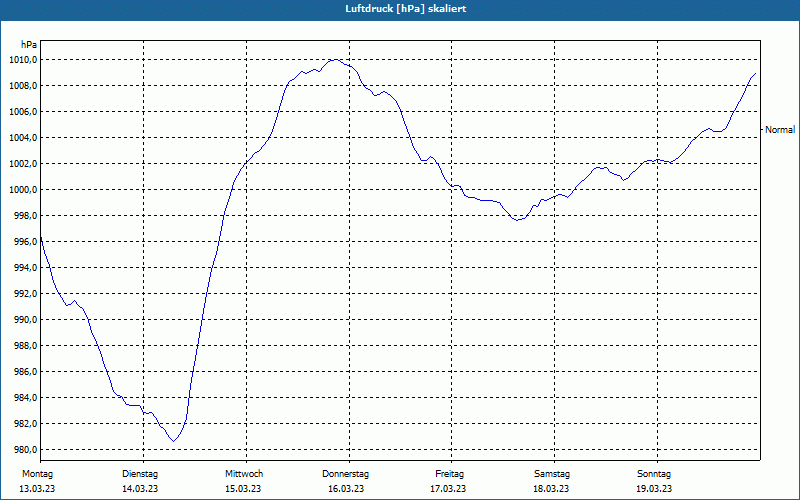800x500 pixels.
Task: Click the date '16.03.23'
Action: [346, 489]
